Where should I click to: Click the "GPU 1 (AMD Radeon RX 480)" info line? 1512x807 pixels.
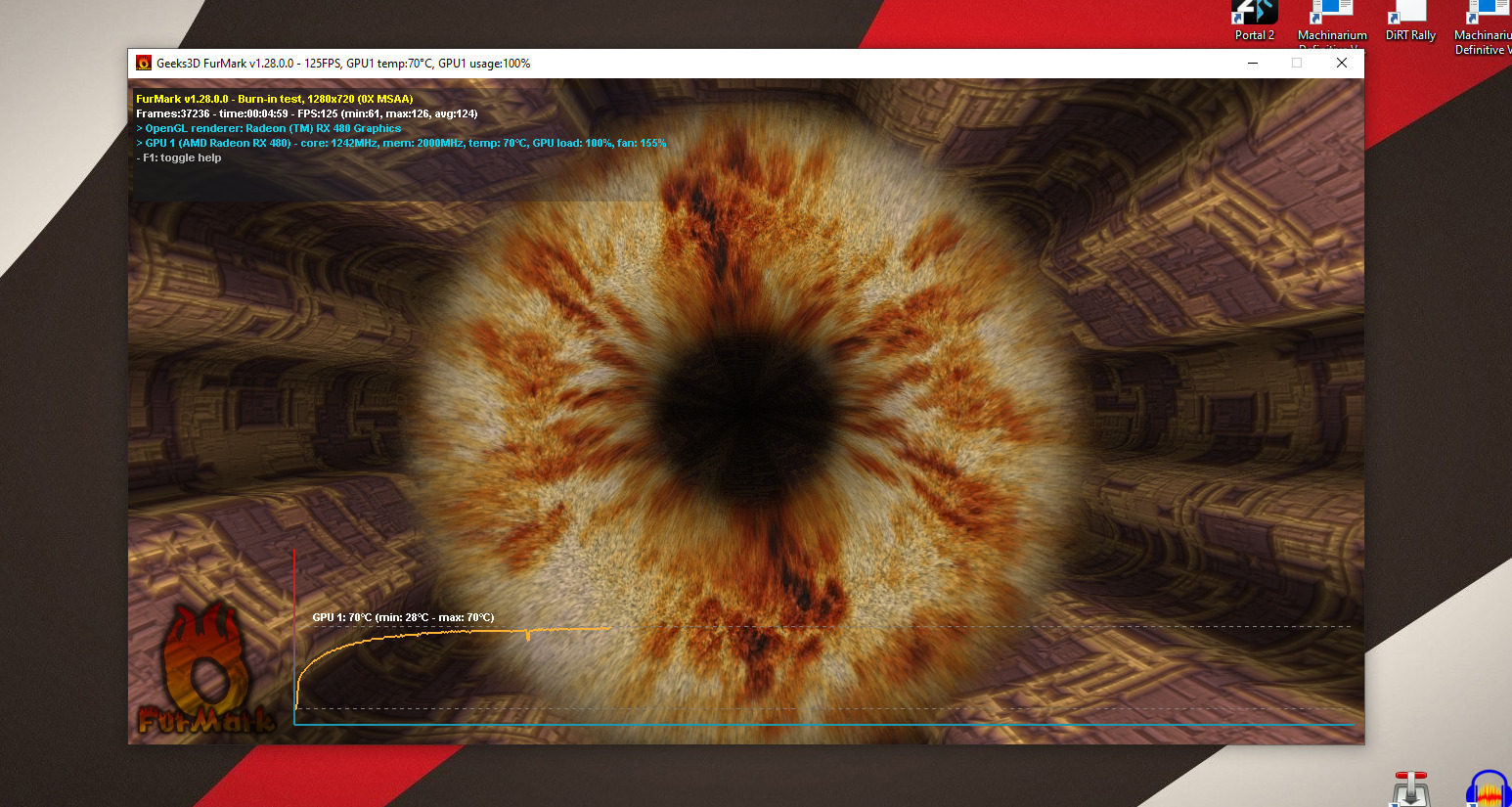(x=401, y=143)
